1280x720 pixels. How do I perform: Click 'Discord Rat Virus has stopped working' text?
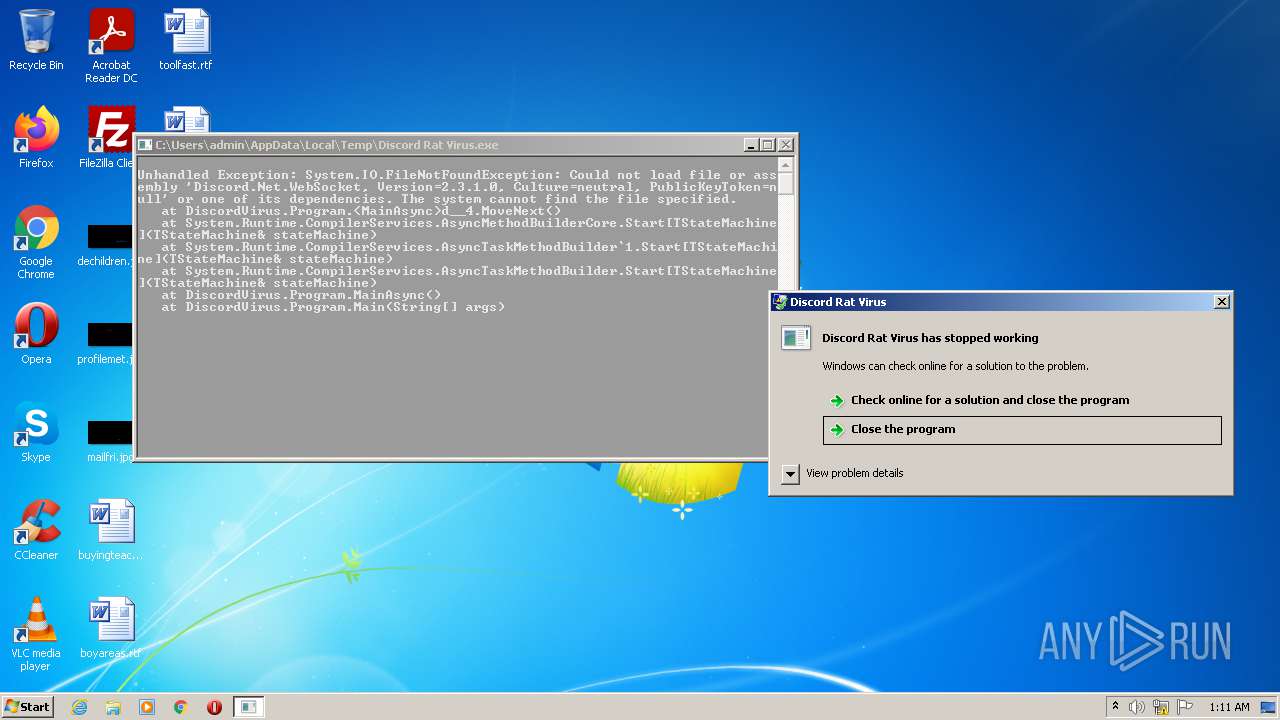click(930, 338)
